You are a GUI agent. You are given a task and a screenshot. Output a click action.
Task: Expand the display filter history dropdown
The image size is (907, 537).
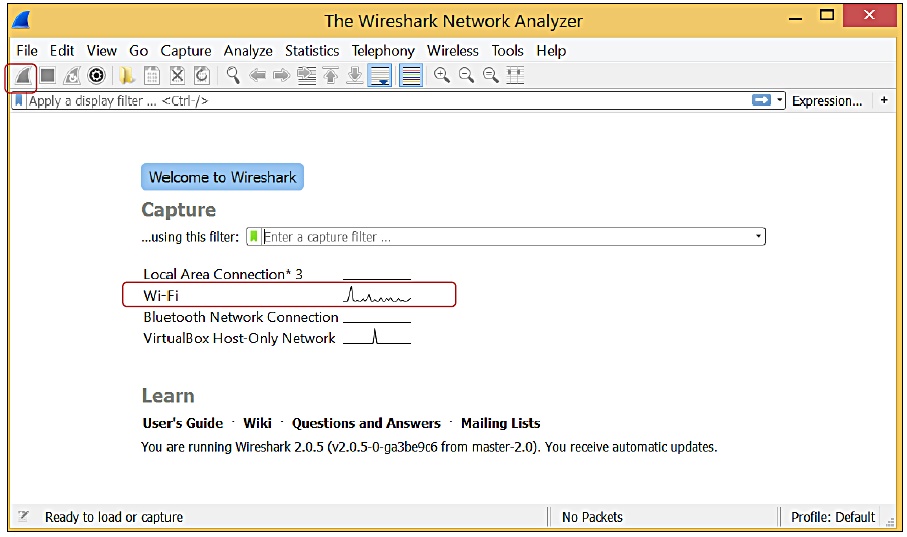pos(780,101)
